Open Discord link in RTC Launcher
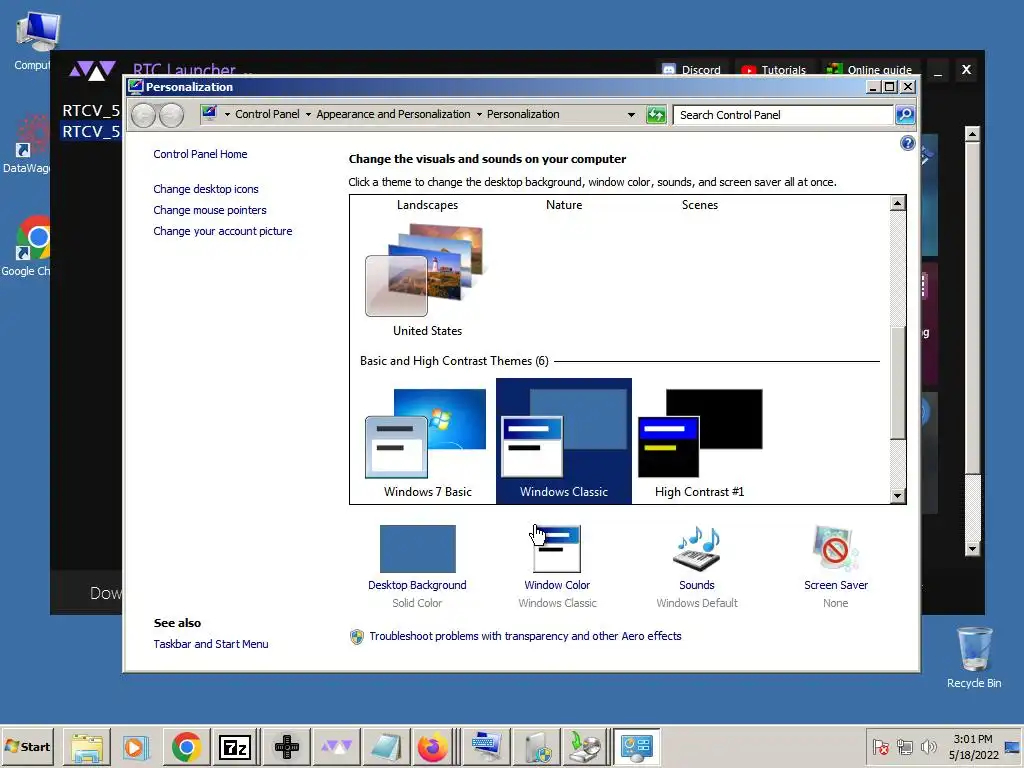This screenshot has height=768, width=1024. 692,70
